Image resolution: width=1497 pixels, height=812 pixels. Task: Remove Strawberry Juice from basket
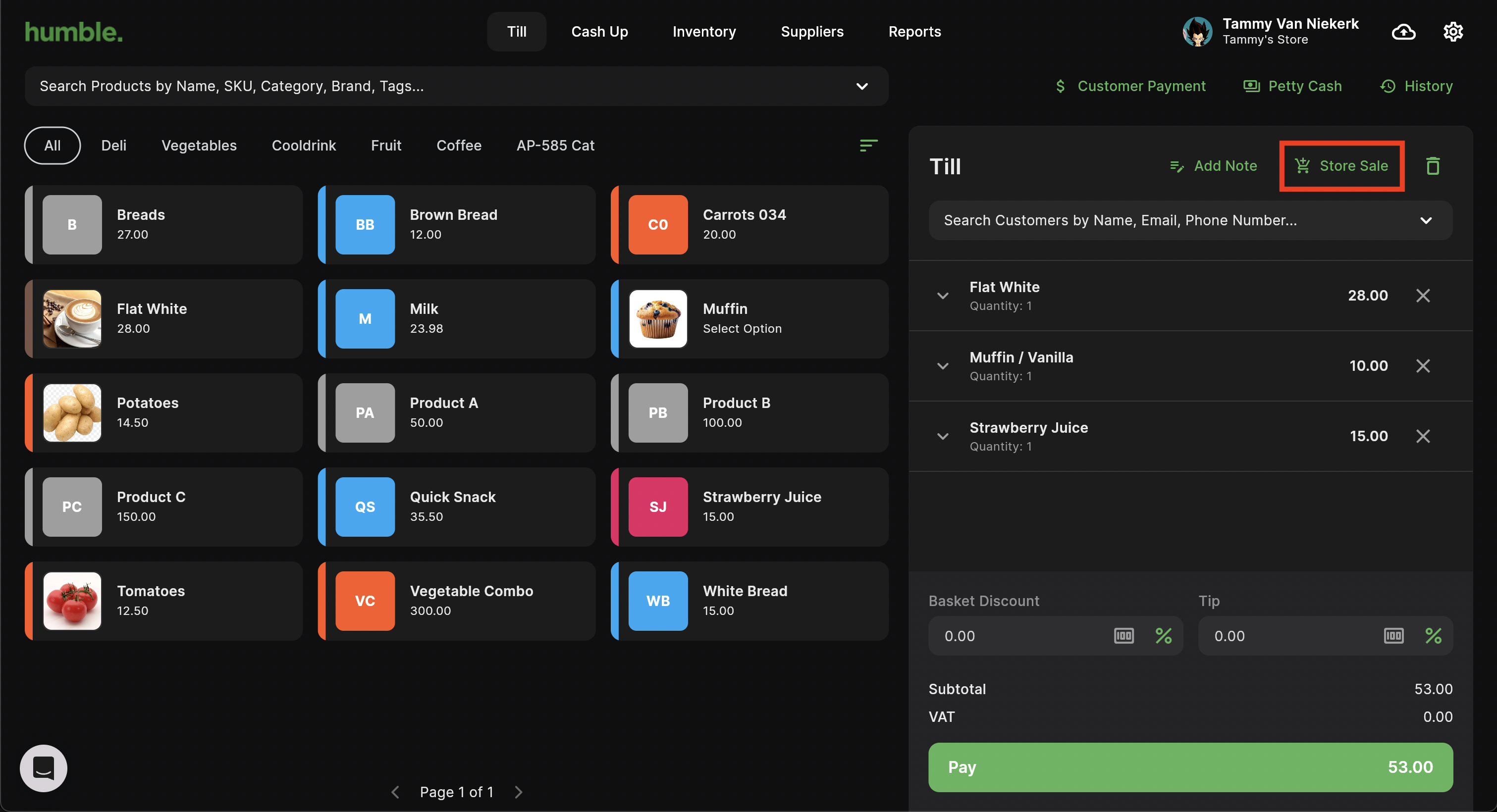tap(1423, 436)
